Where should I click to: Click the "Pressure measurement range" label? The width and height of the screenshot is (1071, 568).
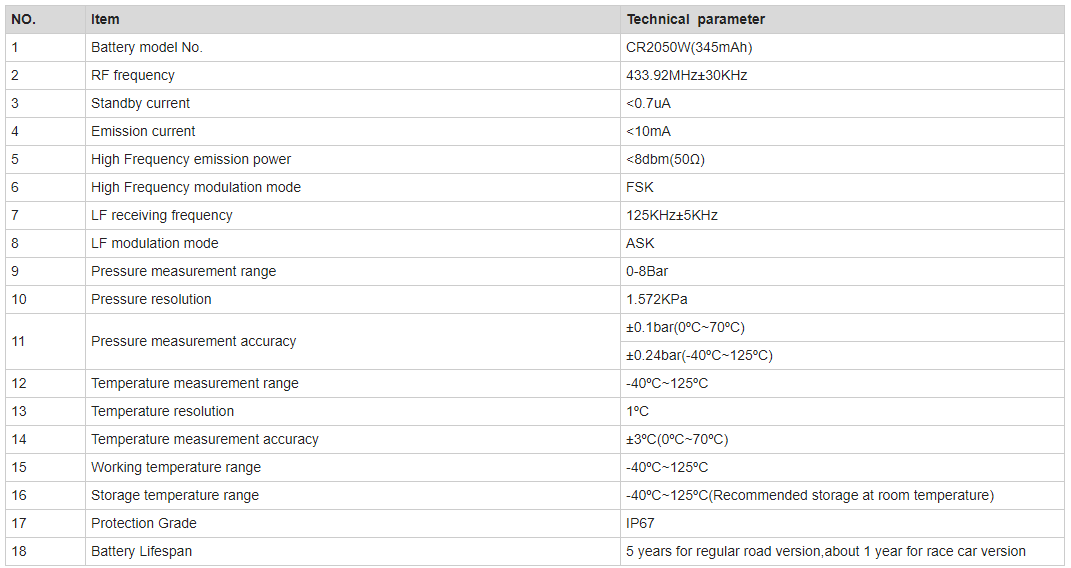click(x=183, y=271)
